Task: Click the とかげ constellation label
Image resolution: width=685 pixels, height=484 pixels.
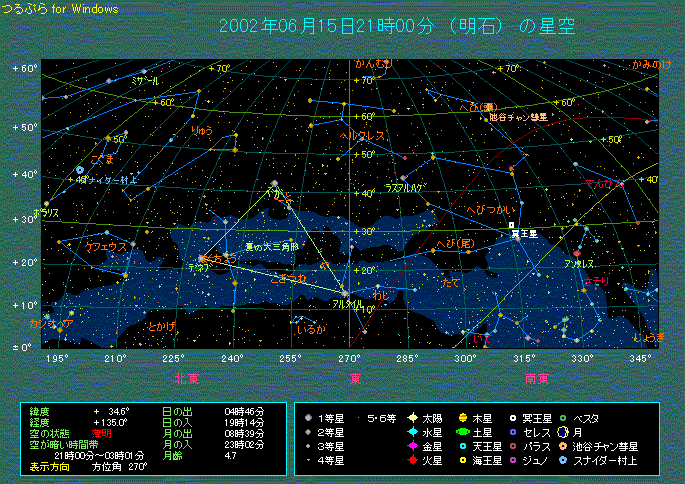Action: [161, 326]
